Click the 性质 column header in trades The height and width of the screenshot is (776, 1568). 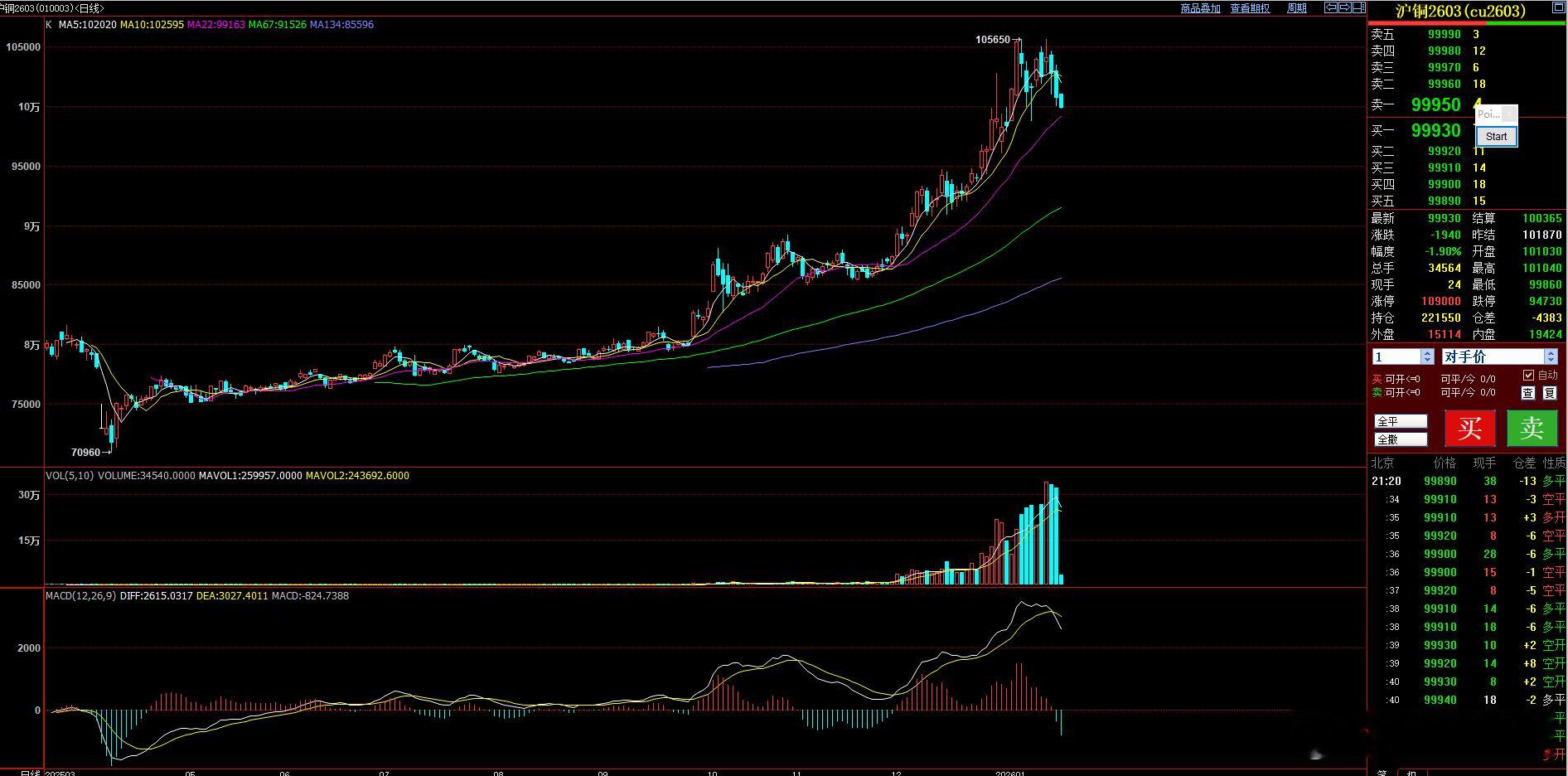pos(1554,463)
